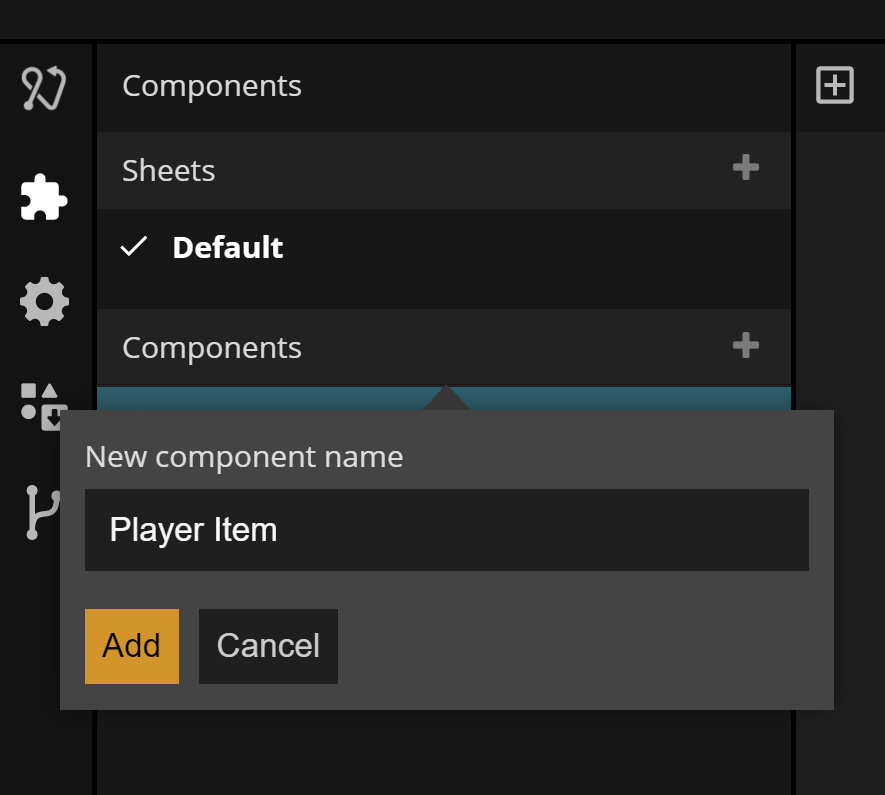
Task: Collapse the Components section header
Action: pyautogui.click(x=211, y=348)
